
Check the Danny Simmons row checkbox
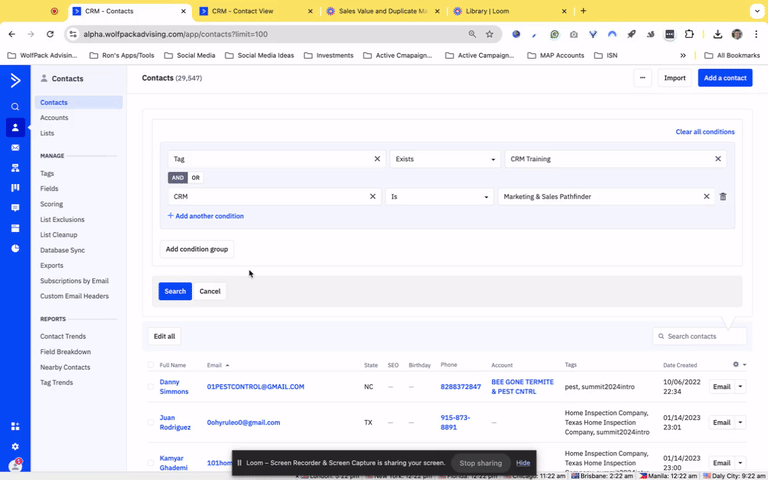[x=150, y=386]
